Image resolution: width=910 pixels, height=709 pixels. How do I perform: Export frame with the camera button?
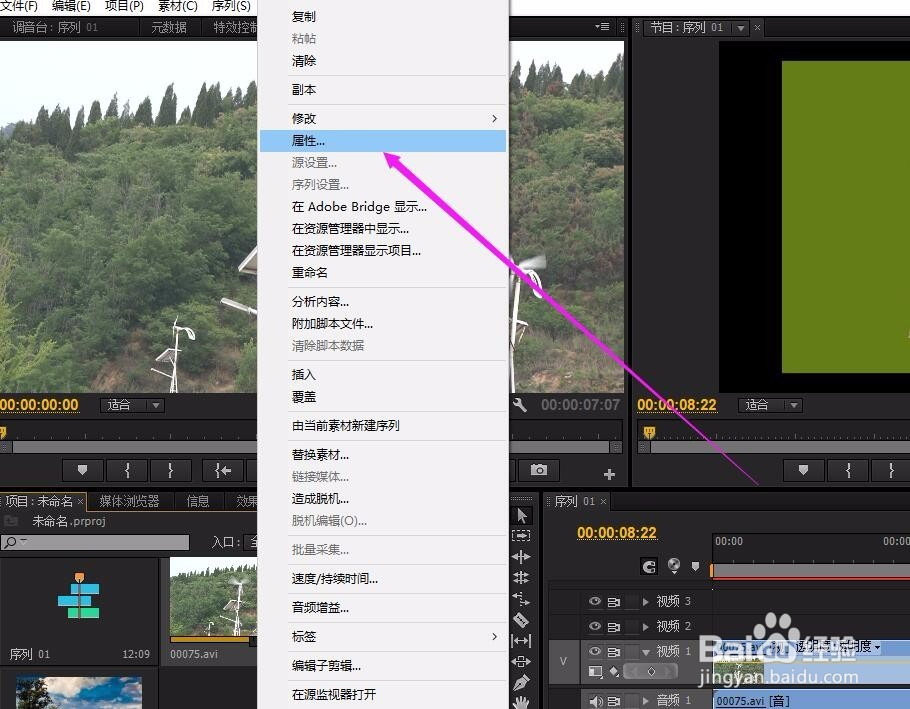(539, 470)
